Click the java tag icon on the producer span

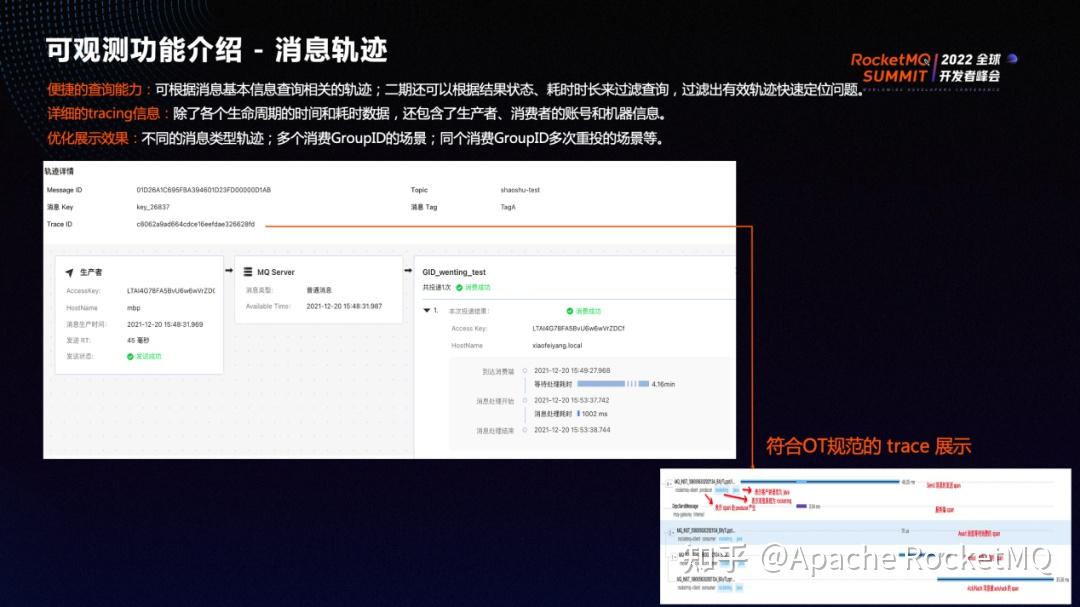pyautogui.click(x=737, y=490)
